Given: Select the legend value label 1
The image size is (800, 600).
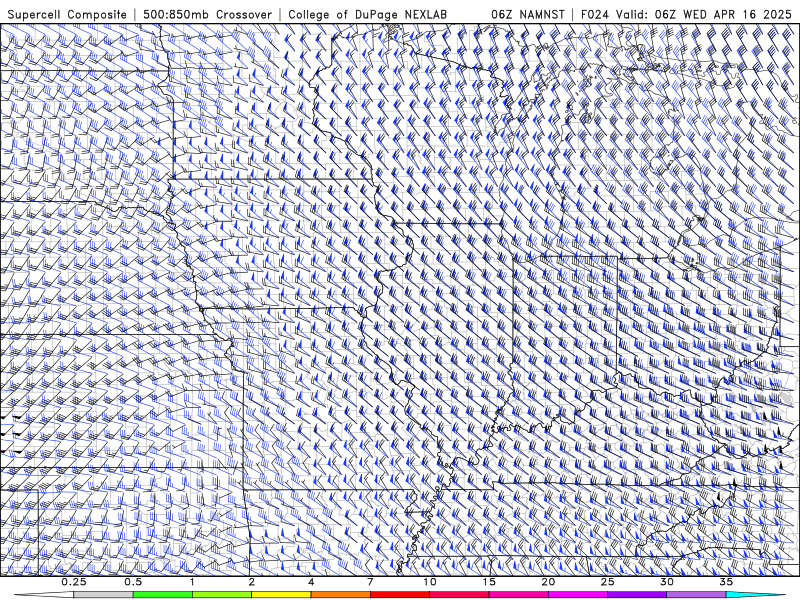Looking at the screenshot, I should tap(192, 582).
